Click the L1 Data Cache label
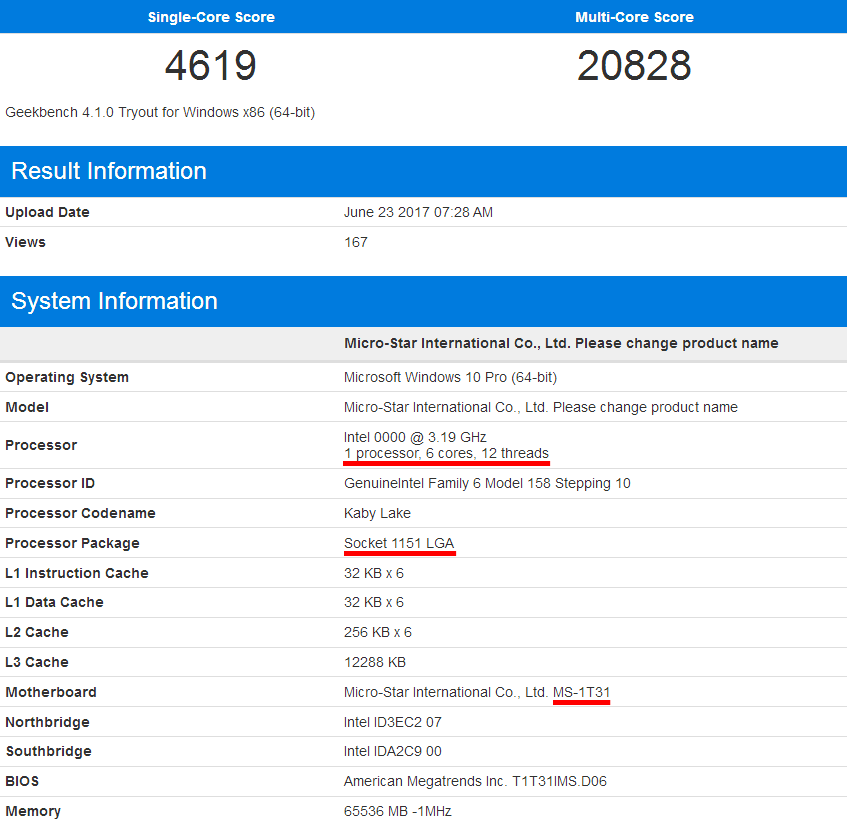The image size is (847, 825). coord(54,602)
